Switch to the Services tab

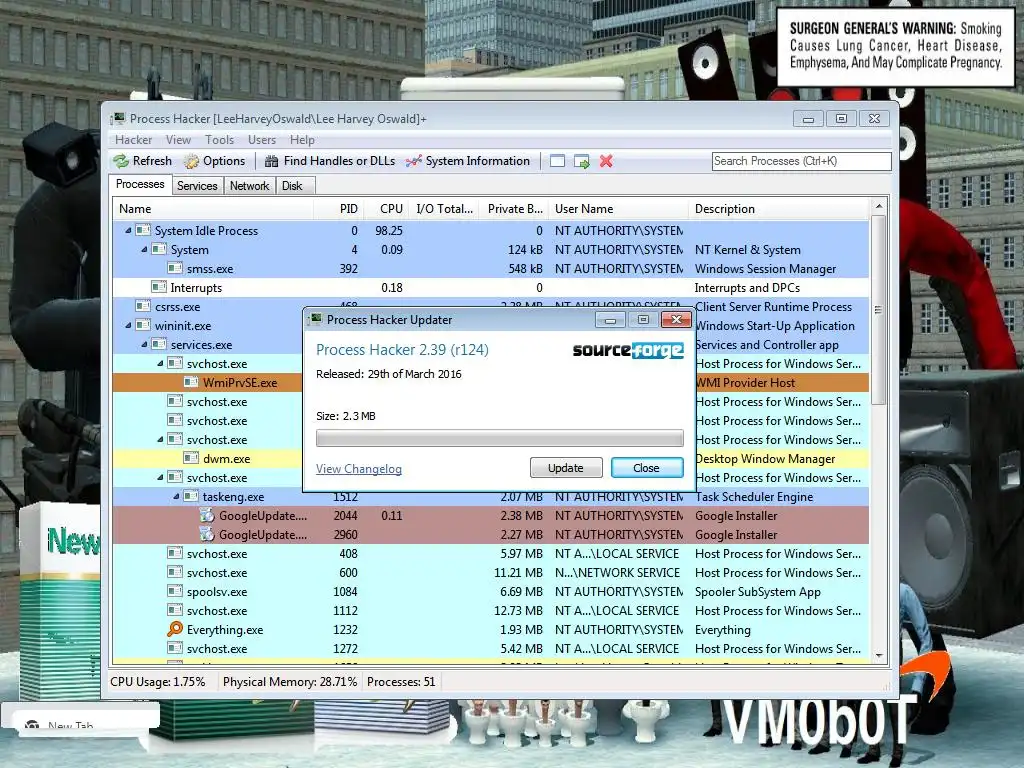[197, 186]
